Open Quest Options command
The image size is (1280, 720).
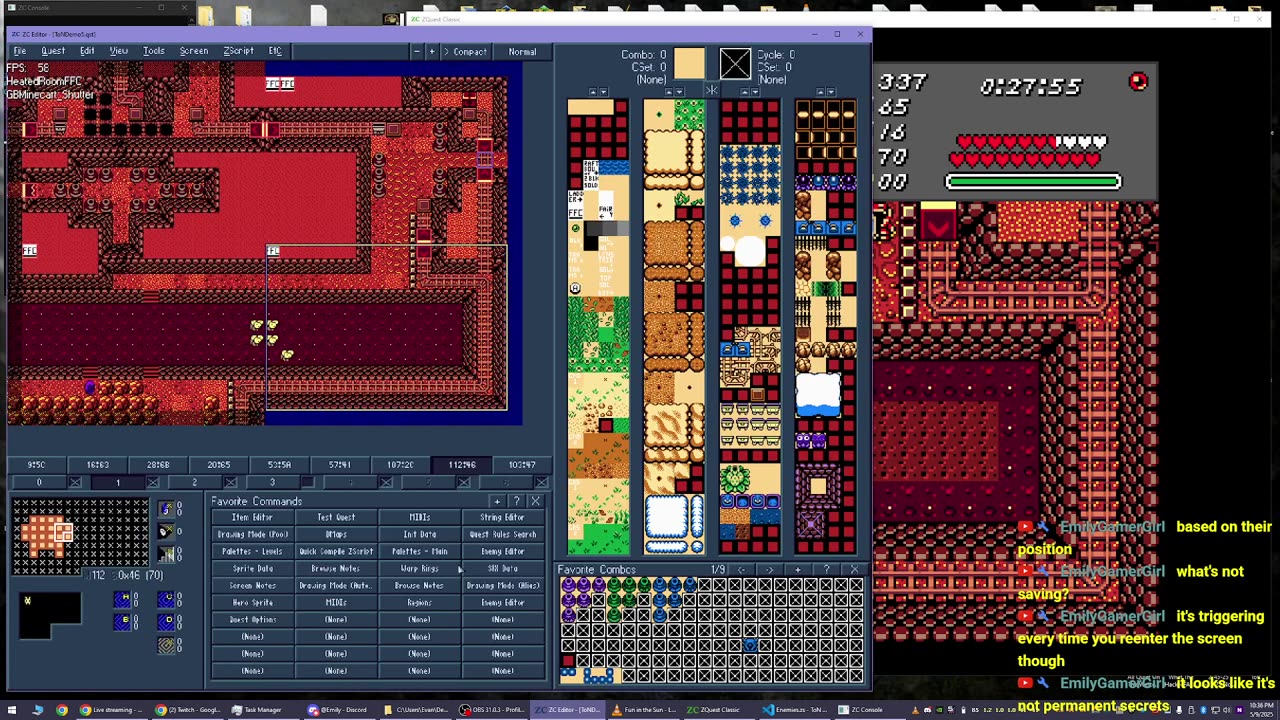(x=252, y=619)
